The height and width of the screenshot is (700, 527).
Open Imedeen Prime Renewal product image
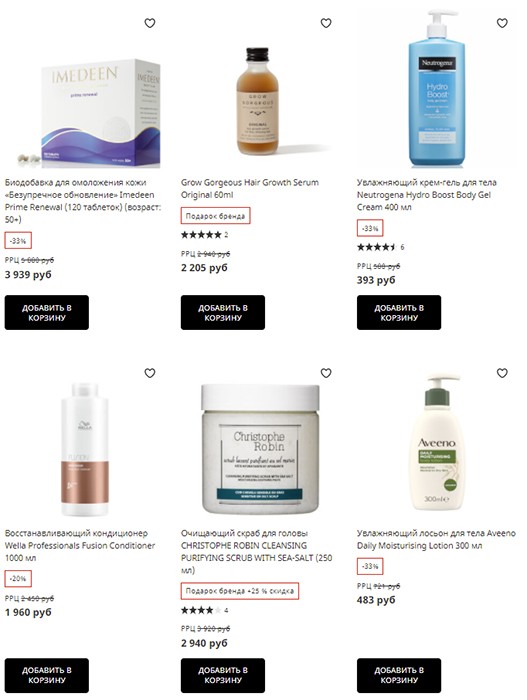[x=89, y=113]
